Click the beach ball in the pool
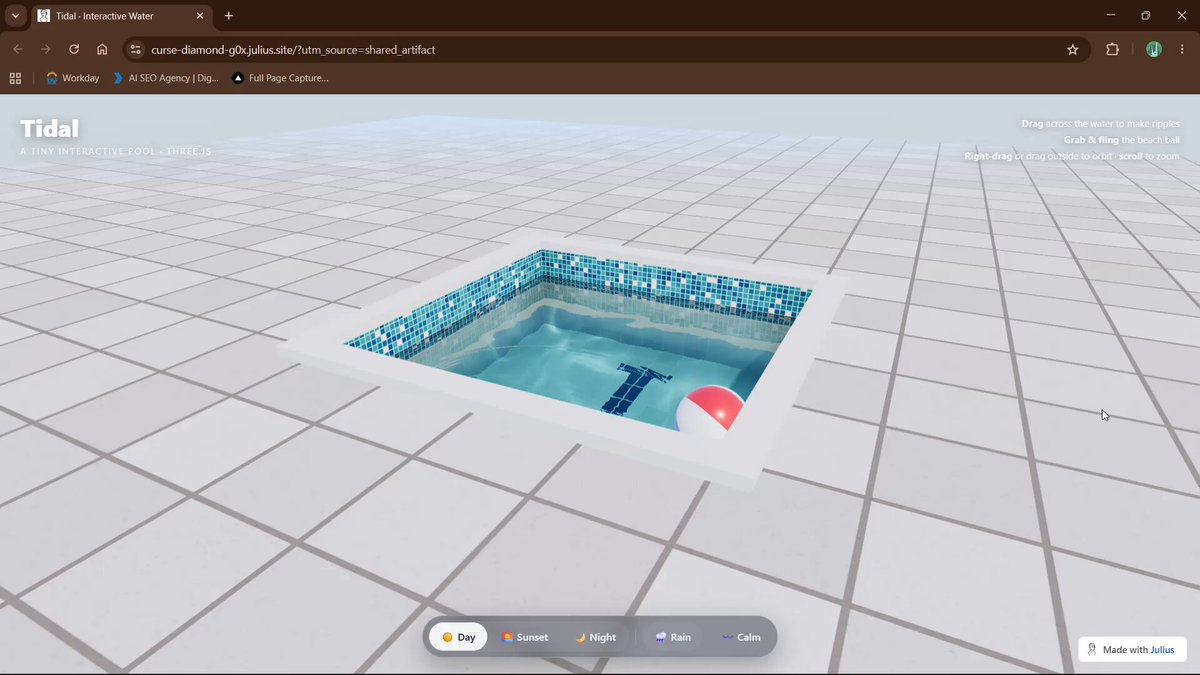The image size is (1200, 675). coord(710,411)
